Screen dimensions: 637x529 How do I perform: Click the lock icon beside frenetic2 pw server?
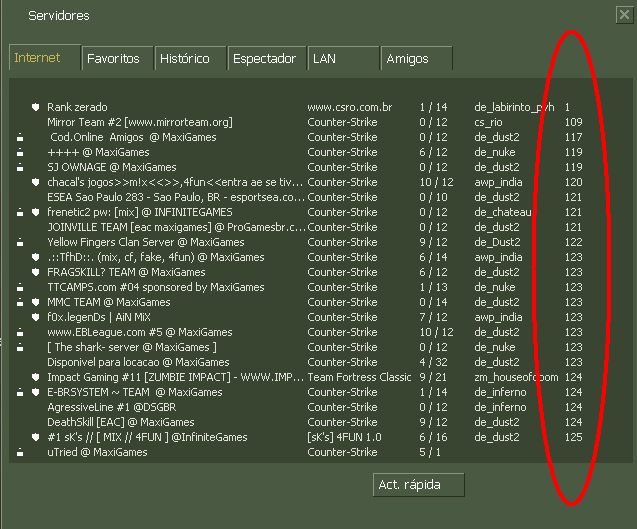coord(20,212)
